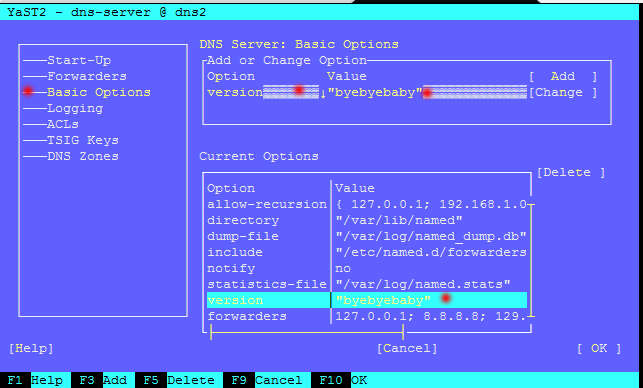Select Forwarders in the left tree
This screenshot has height=388, width=643.
click(87, 76)
